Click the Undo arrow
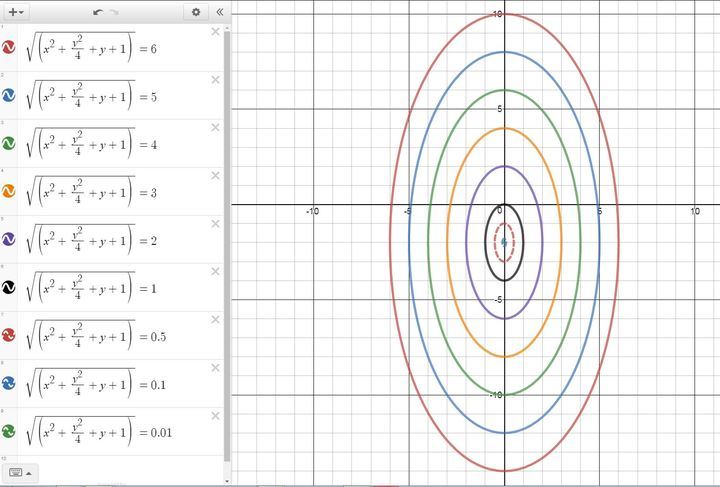This screenshot has height=487, width=720. coord(97,12)
